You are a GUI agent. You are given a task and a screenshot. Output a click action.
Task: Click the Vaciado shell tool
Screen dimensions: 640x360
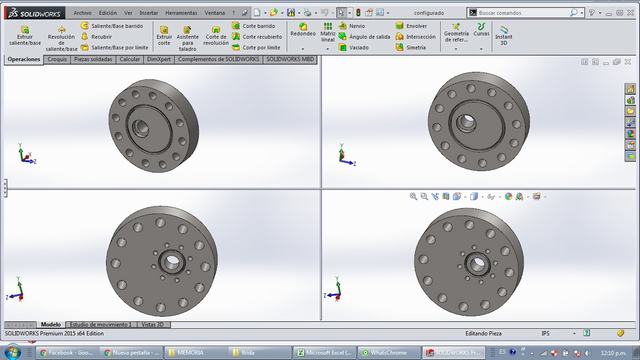tap(353, 47)
